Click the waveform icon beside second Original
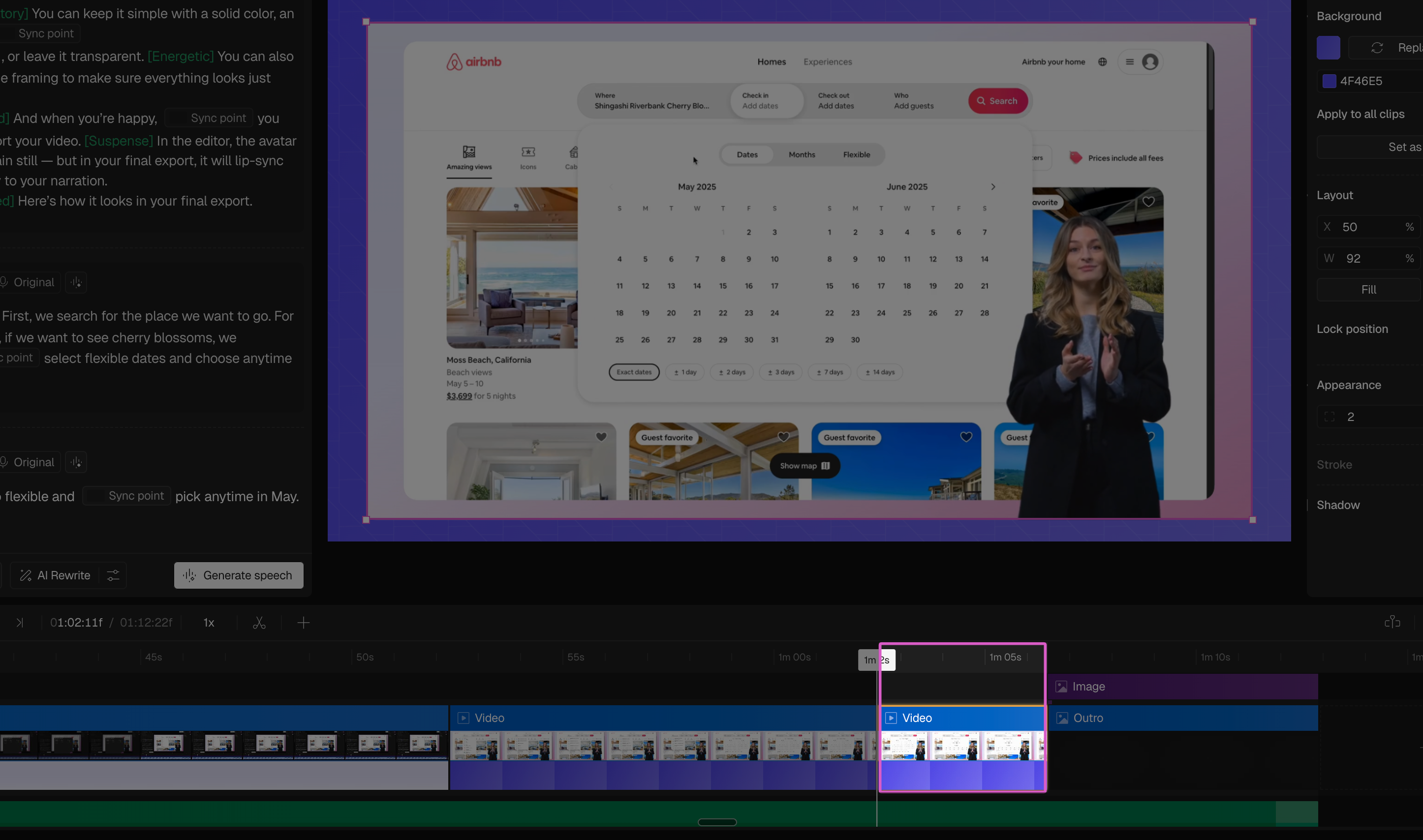The height and width of the screenshot is (840, 1423). coord(76,462)
